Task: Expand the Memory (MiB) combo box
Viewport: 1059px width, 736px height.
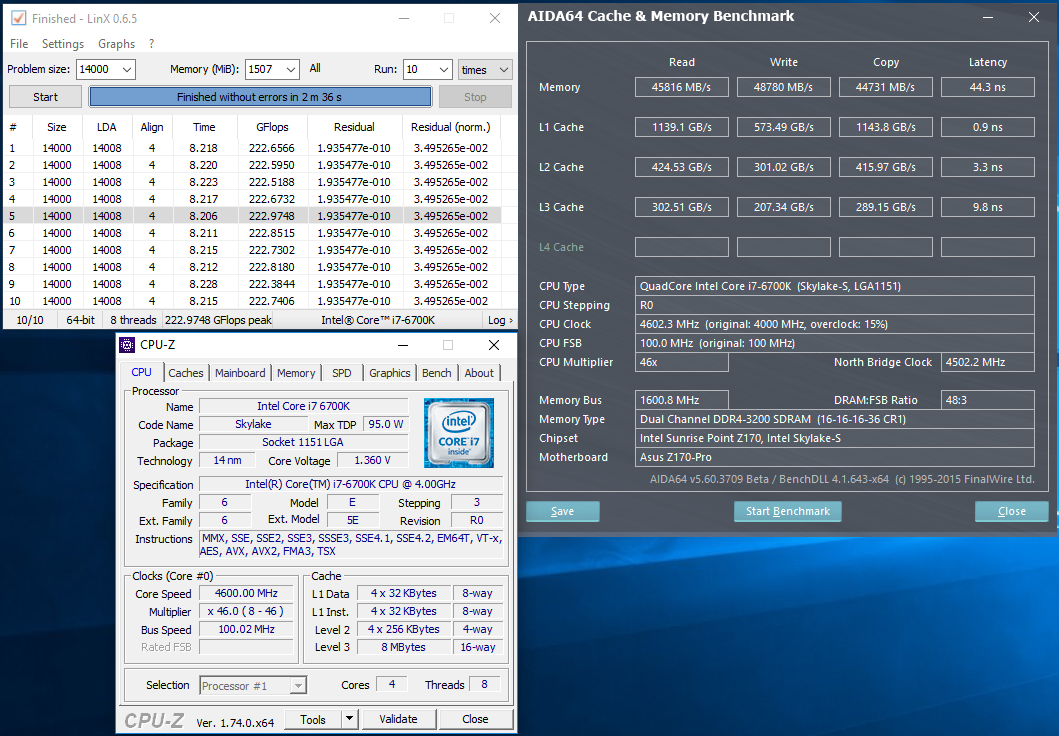Action: tap(290, 70)
